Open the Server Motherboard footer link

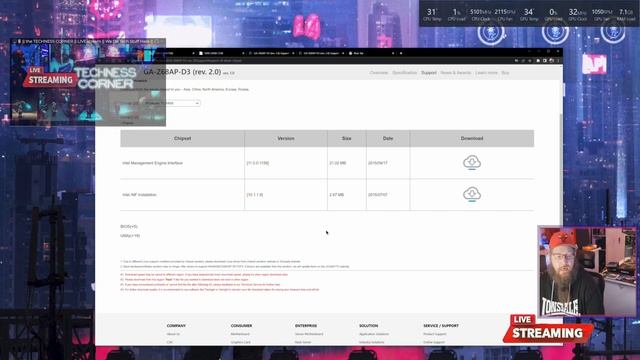pos(309,334)
